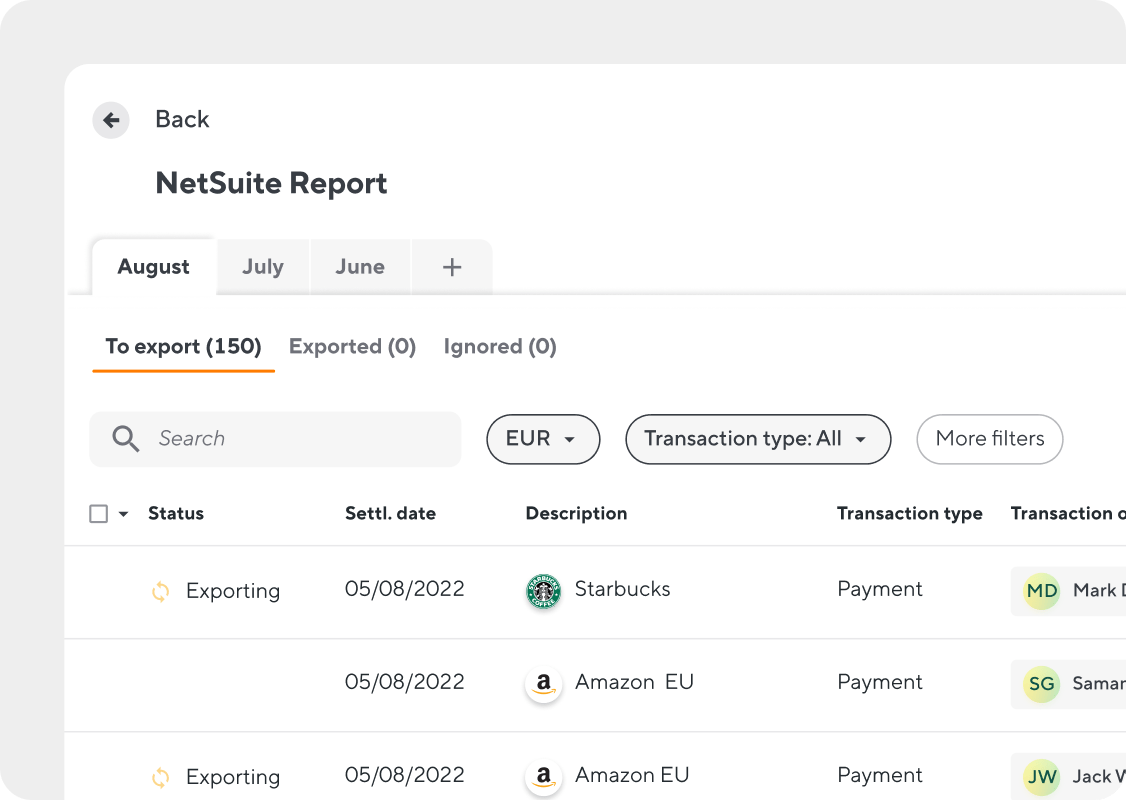This screenshot has height=800, width=1126.
Task: Sort by the Status column header
Action: pos(176,513)
